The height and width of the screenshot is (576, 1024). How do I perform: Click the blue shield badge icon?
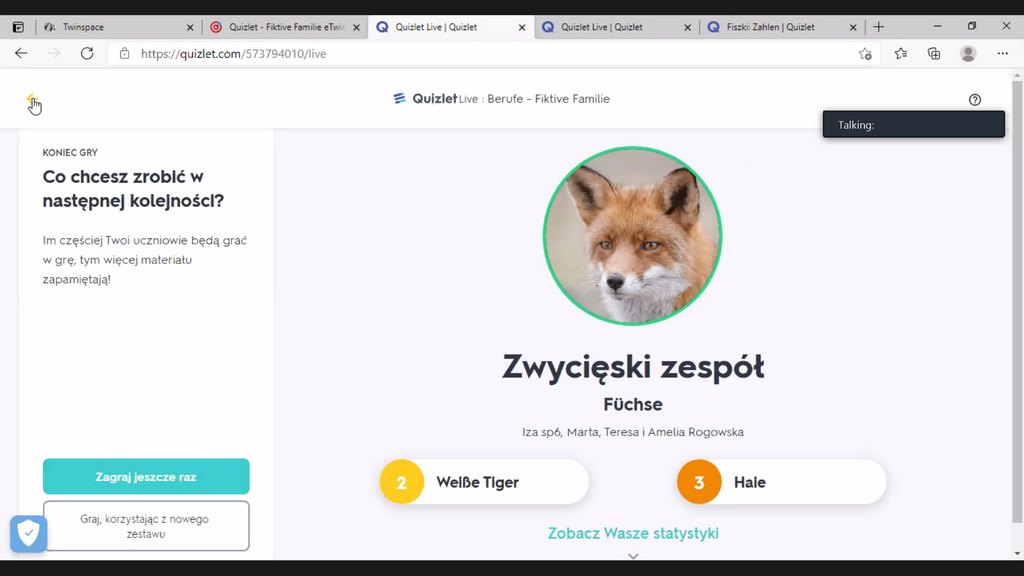(x=28, y=534)
